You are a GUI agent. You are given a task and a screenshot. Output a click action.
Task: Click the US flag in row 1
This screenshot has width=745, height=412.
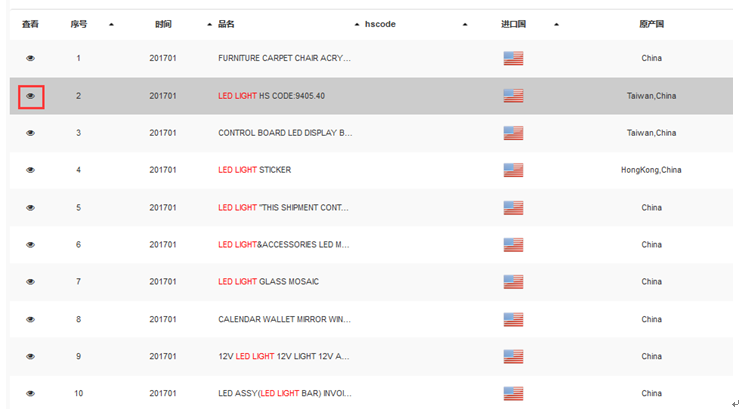513,58
